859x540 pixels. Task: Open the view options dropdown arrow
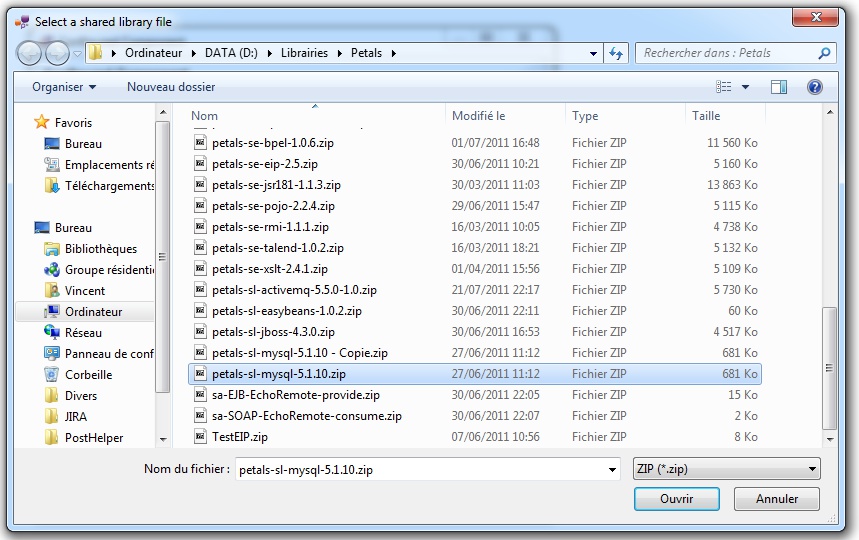pos(746,87)
